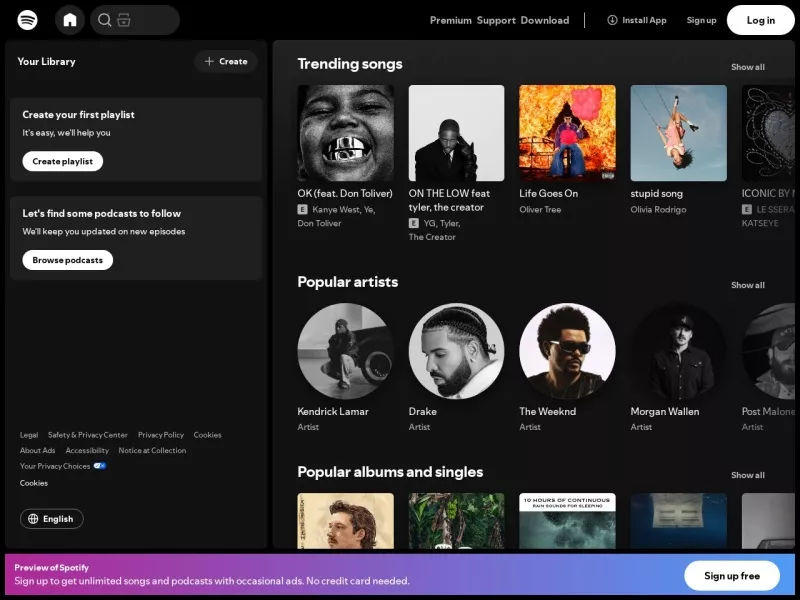Open album cover with mustached man portrait
This screenshot has width=800, height=600.
point(345,521)
